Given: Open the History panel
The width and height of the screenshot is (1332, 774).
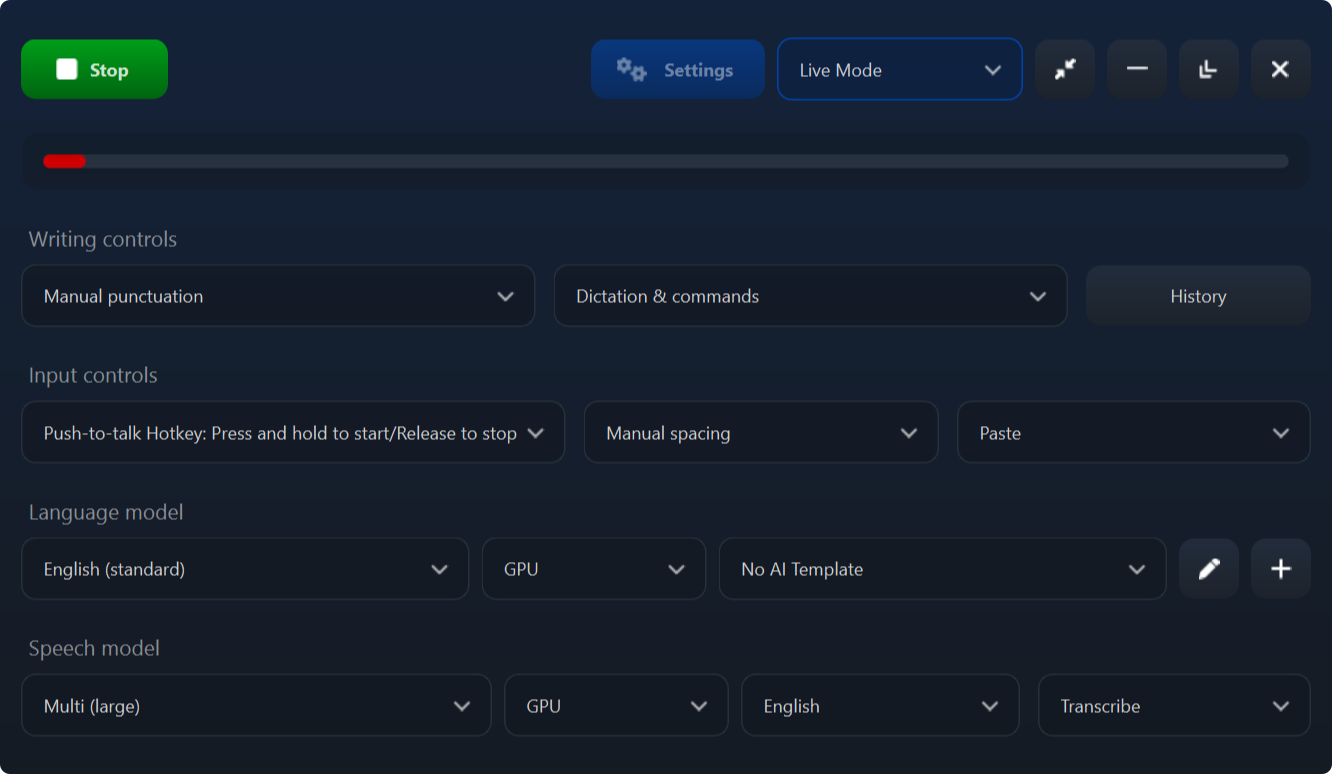Looking at the screenshot, I should [x=1197, y=296].
